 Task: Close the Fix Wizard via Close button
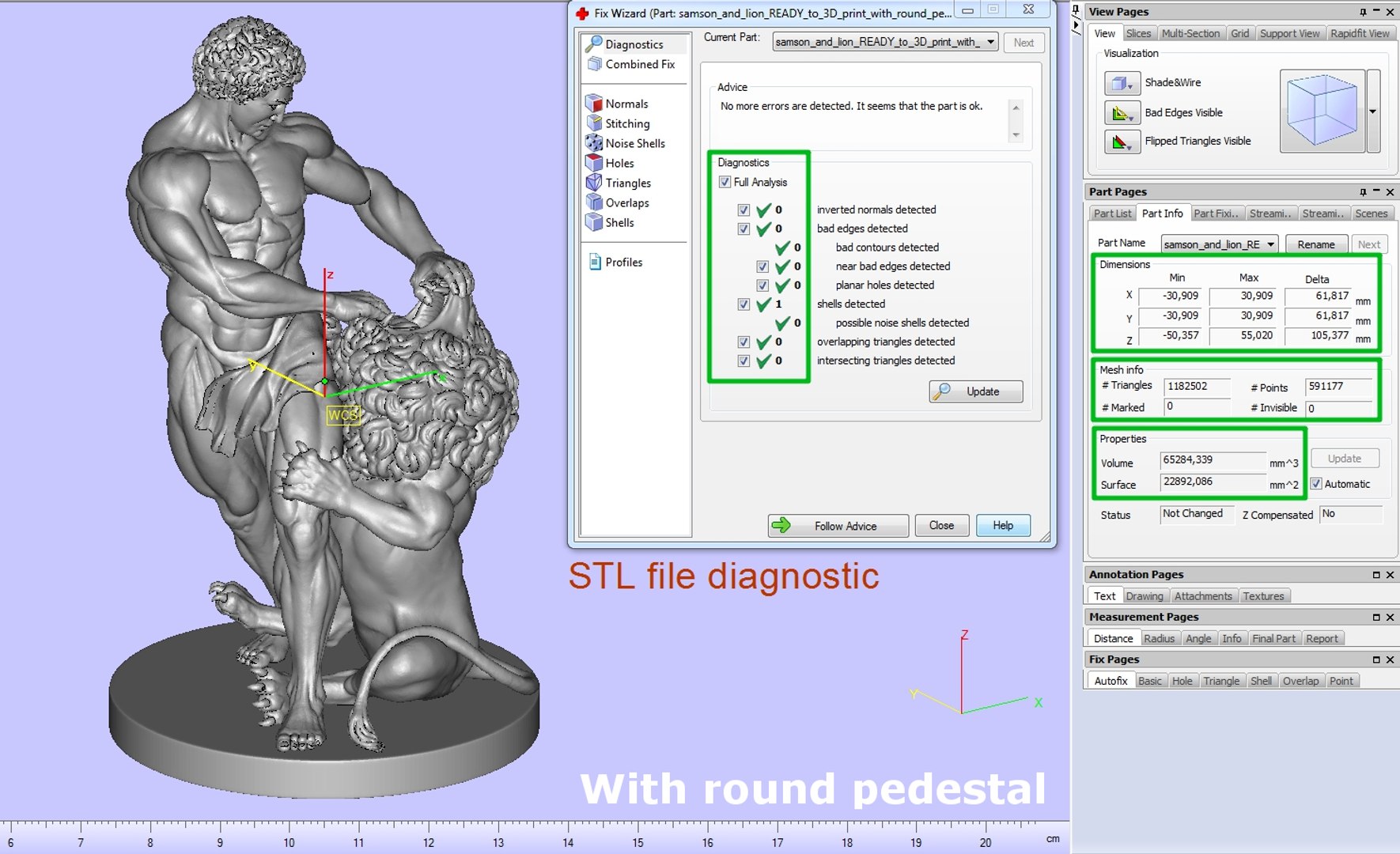(x=941, y=526)
